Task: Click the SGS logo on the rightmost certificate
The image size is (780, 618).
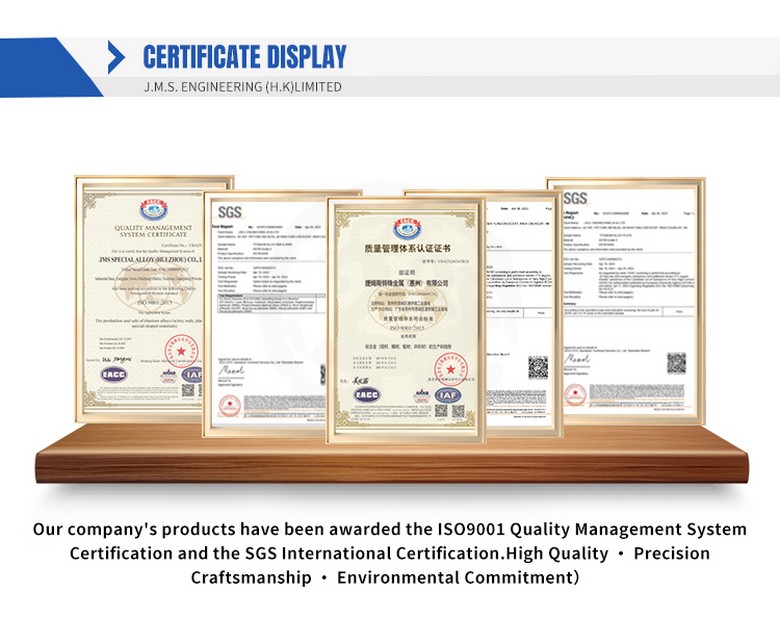Action: [x=575, y=198]
